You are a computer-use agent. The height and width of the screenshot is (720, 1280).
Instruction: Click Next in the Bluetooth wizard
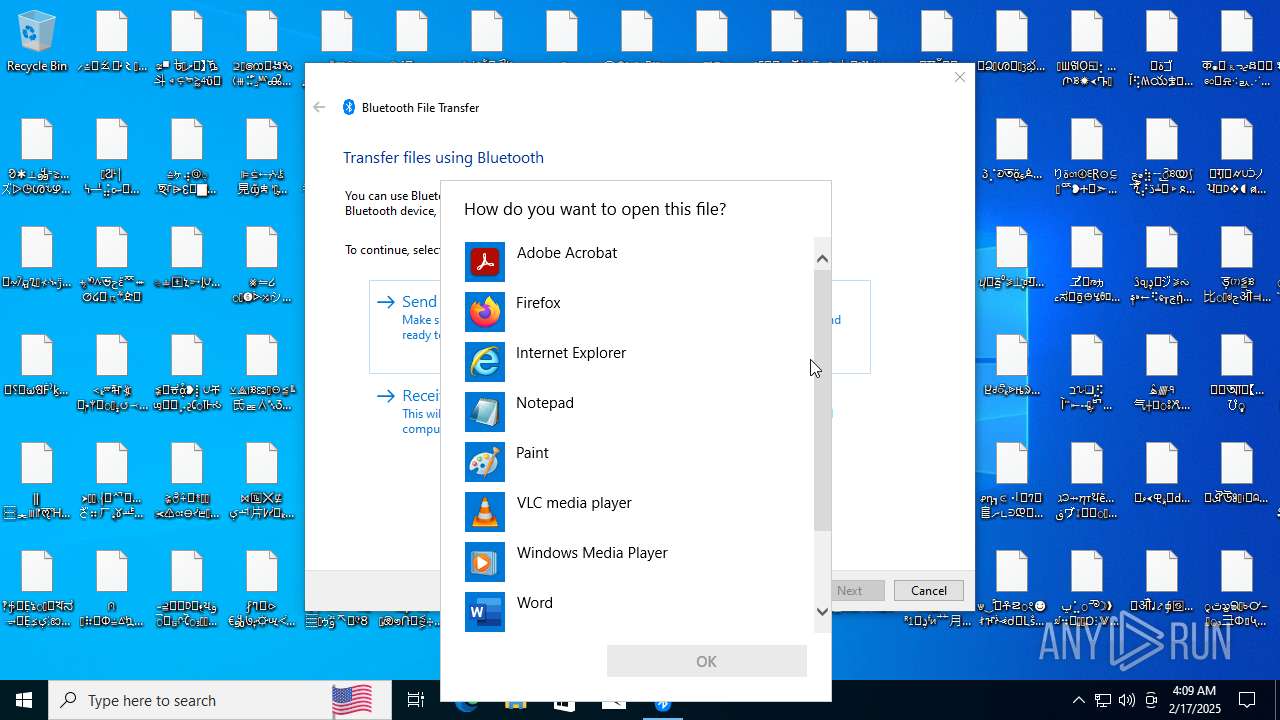click(x=849, y=590)
